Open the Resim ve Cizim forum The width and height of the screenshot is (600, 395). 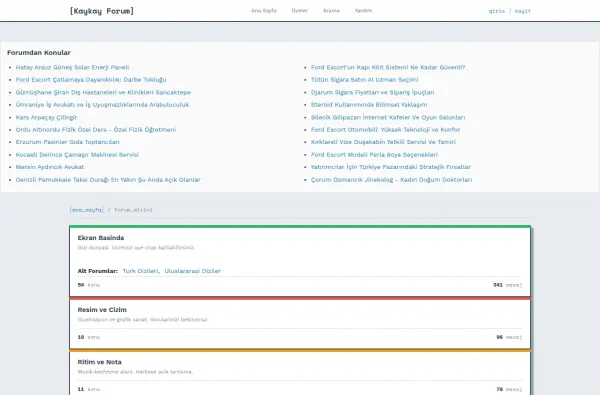tap(102, 310)
